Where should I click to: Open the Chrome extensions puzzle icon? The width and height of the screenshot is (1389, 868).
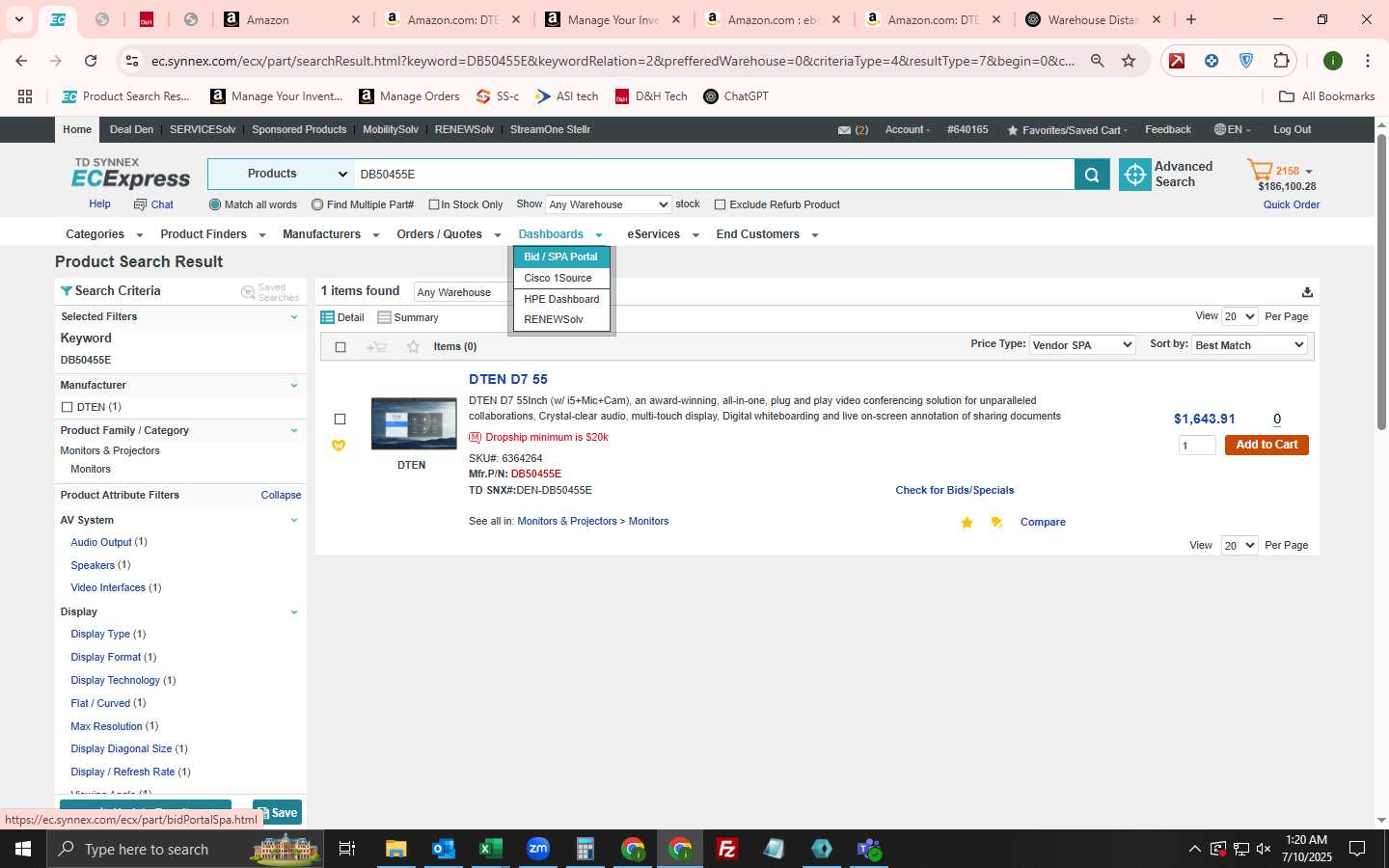pyautogui.click(x=1281, y=61)
